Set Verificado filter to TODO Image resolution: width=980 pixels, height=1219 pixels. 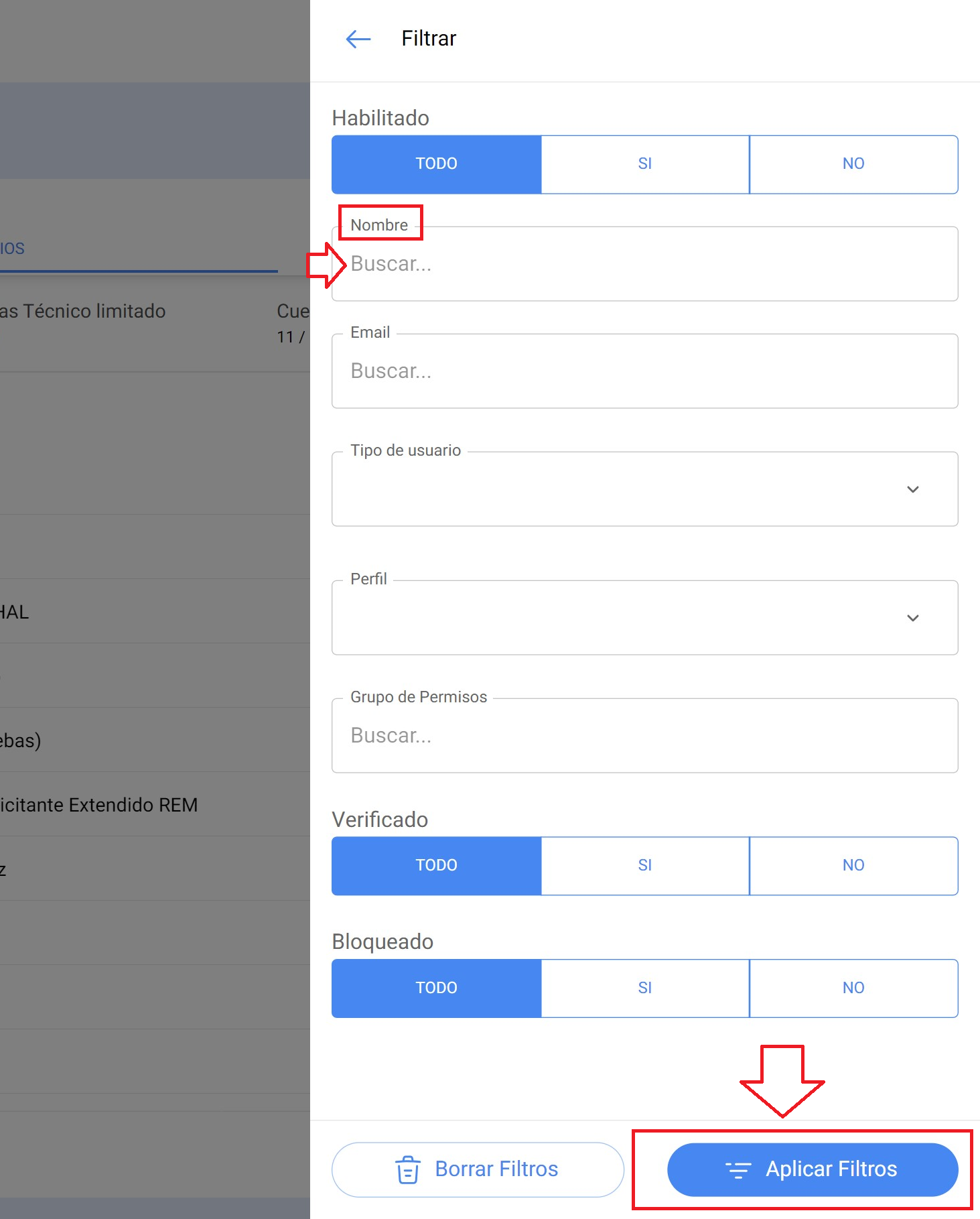coord(436,865)
